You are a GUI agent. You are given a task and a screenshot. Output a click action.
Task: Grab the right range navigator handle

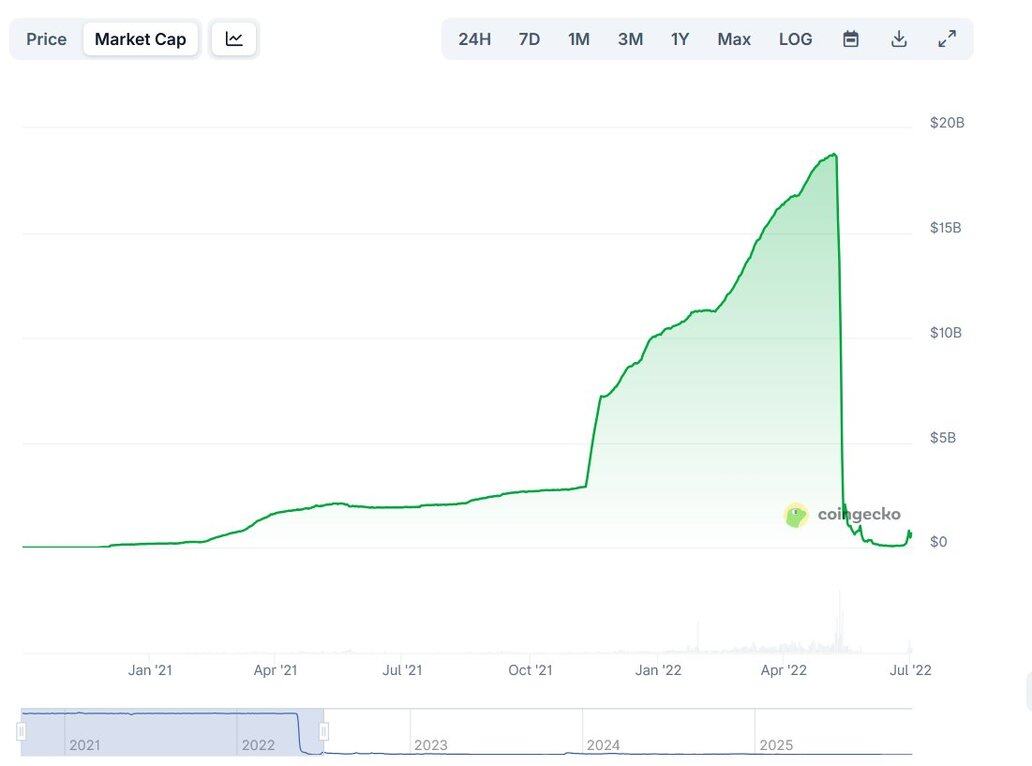(x=323, y=732)
